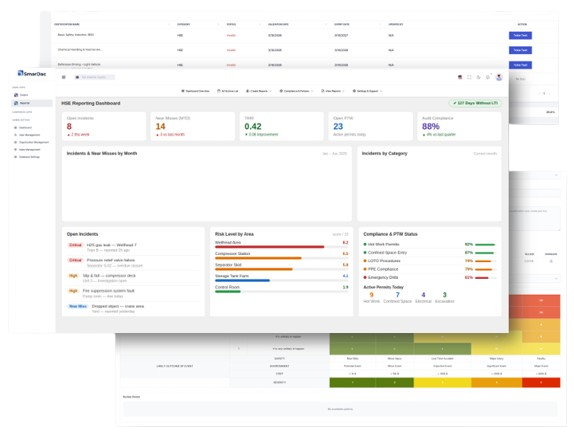
Task: Click the Control Room green risk bar
Action: coord(228,292)
